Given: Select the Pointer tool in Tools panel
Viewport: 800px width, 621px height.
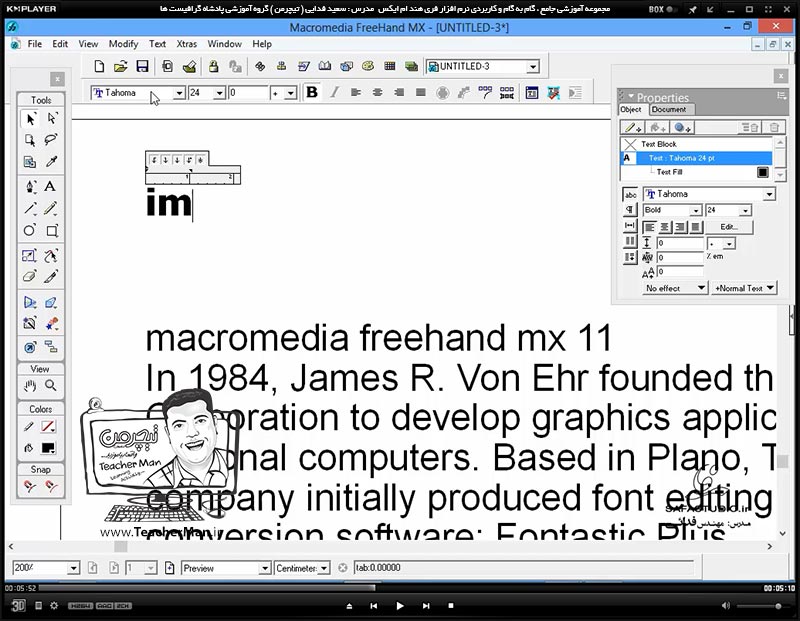Looking at the screenshot, I should point(30,119).
